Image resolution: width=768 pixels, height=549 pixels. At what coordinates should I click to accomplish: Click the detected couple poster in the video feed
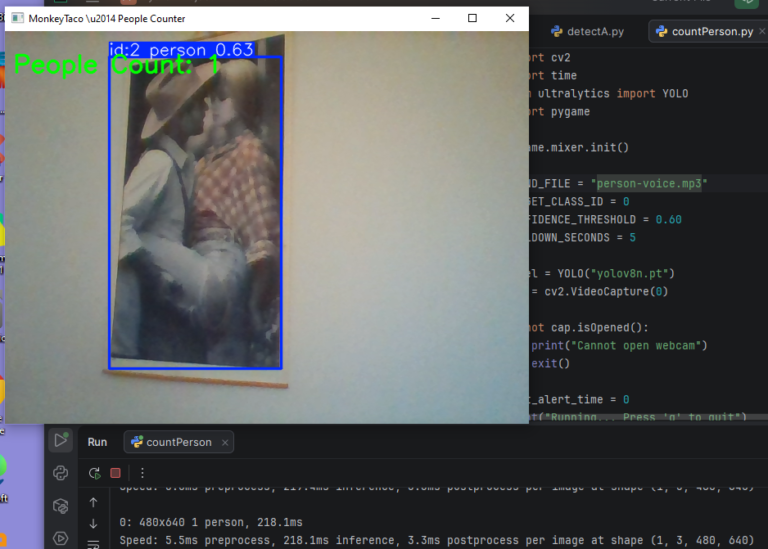(x=195, y=212)
